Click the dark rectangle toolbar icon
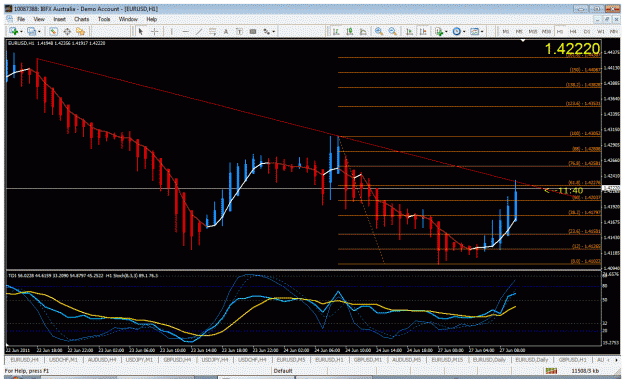Viewport: 625px width, 379px height. 253,31
